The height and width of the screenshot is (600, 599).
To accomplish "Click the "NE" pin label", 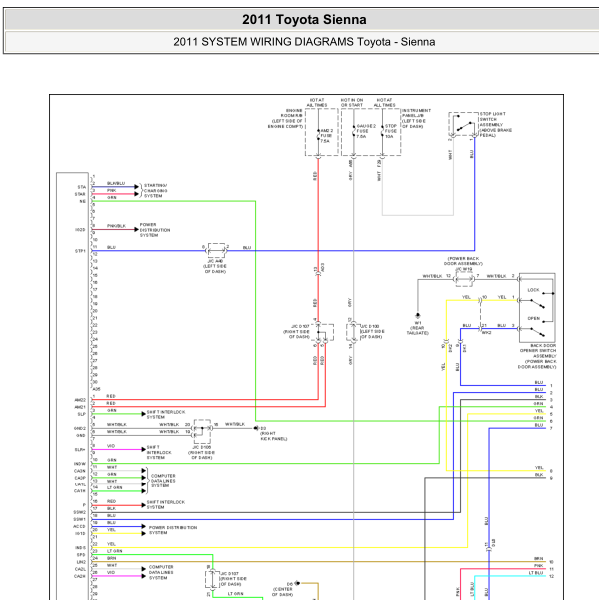I will pos(83,201).
